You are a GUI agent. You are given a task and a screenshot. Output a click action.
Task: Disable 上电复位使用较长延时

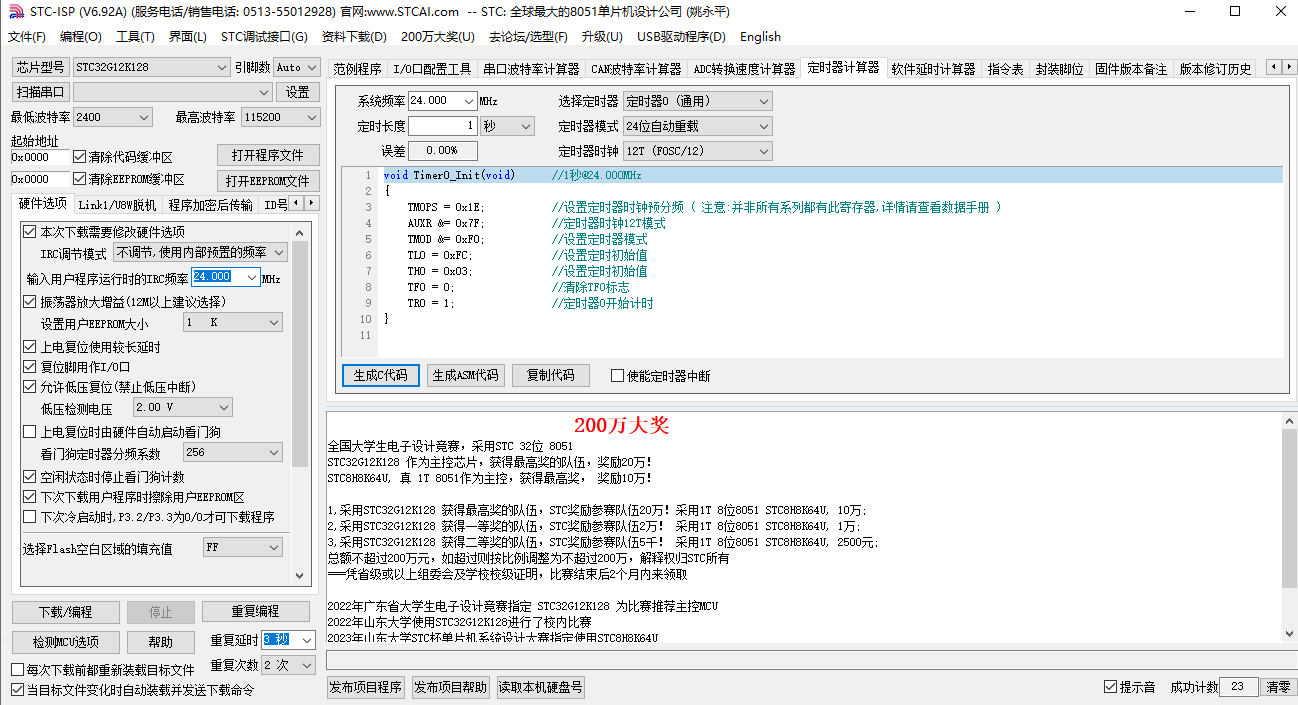[30, 347]
